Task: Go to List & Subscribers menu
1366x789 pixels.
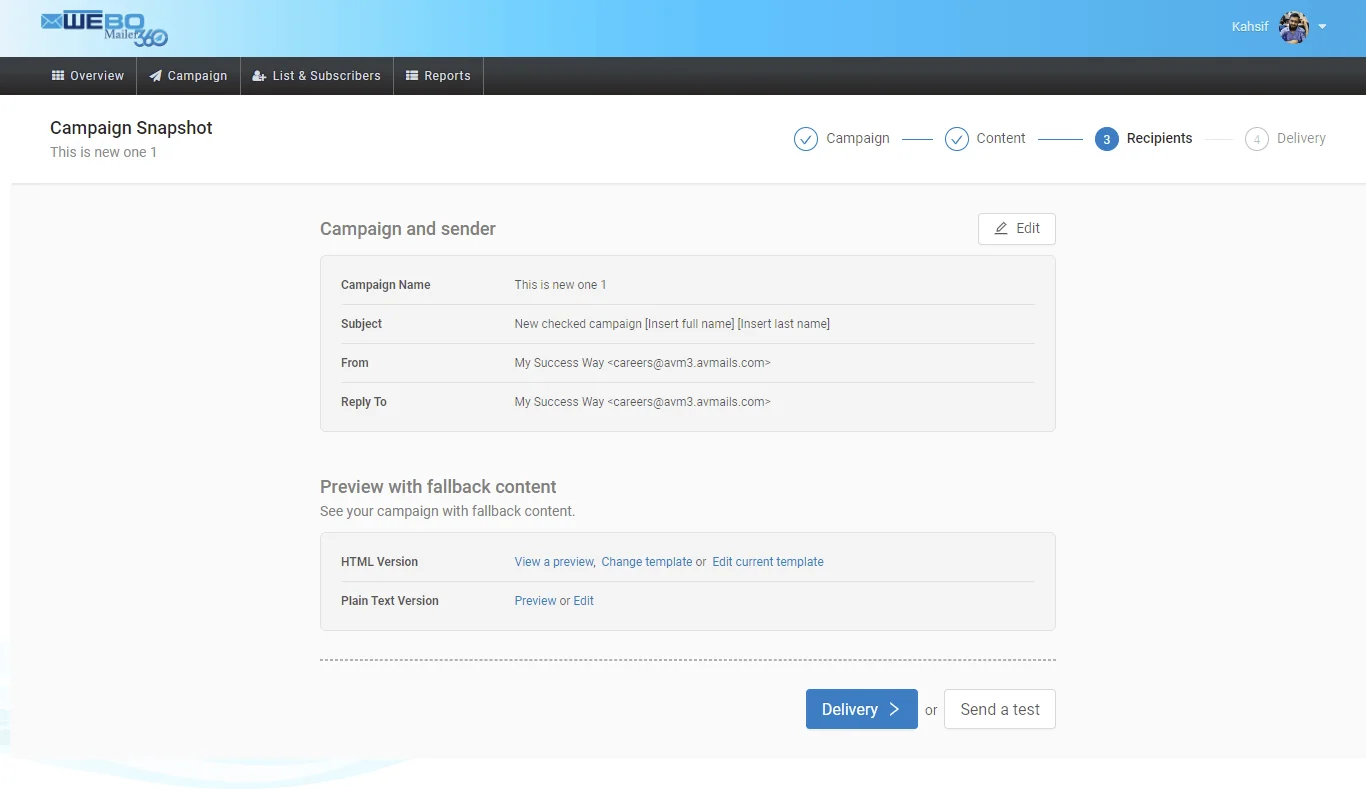Action: pyautogui.click(x=317, y=76)
